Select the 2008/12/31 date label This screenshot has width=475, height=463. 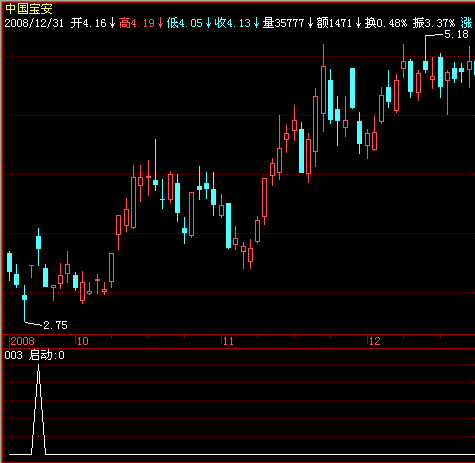(x=34, y=23)
